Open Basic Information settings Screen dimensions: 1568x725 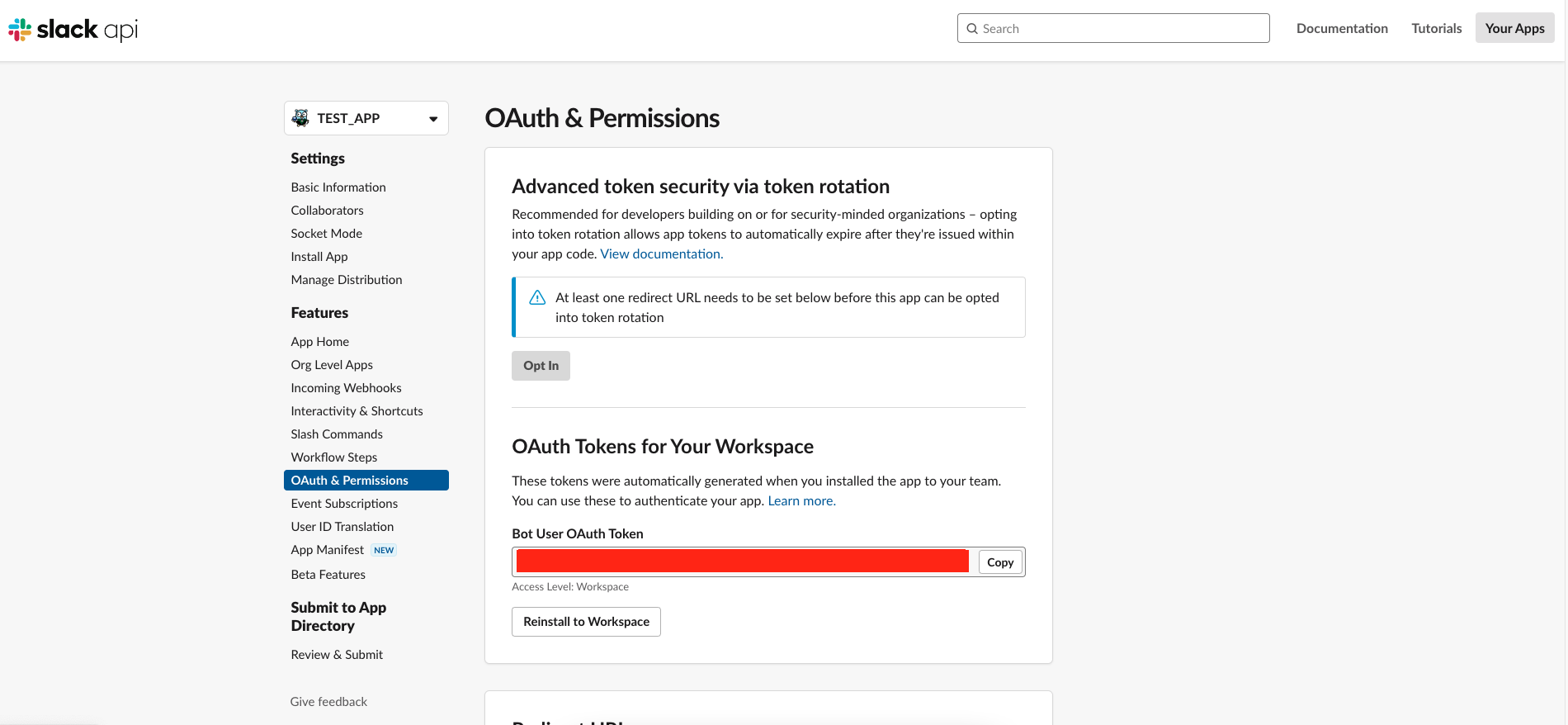[338, 187]
